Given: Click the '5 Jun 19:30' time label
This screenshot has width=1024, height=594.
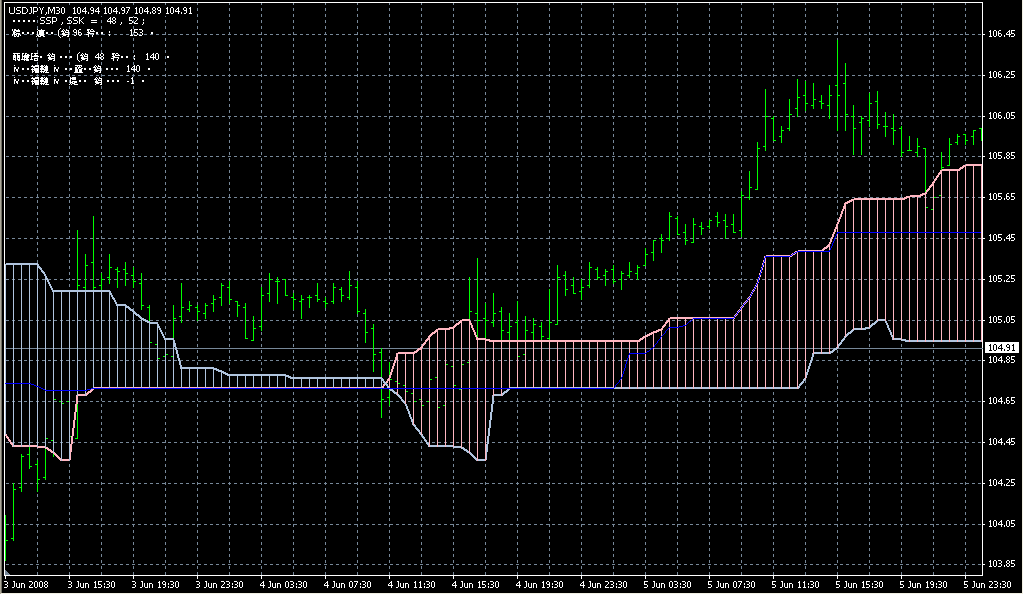Looking at the screenshot, I should click(923, 585).
